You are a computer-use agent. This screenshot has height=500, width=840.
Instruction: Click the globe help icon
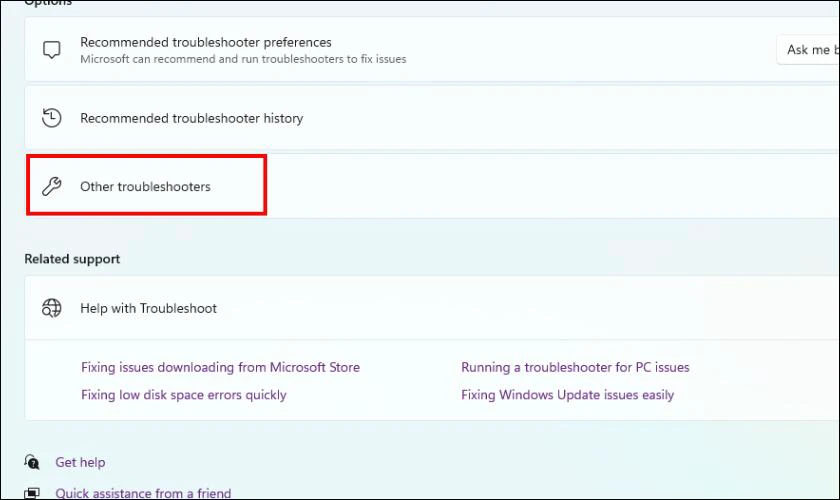[51, 308]
